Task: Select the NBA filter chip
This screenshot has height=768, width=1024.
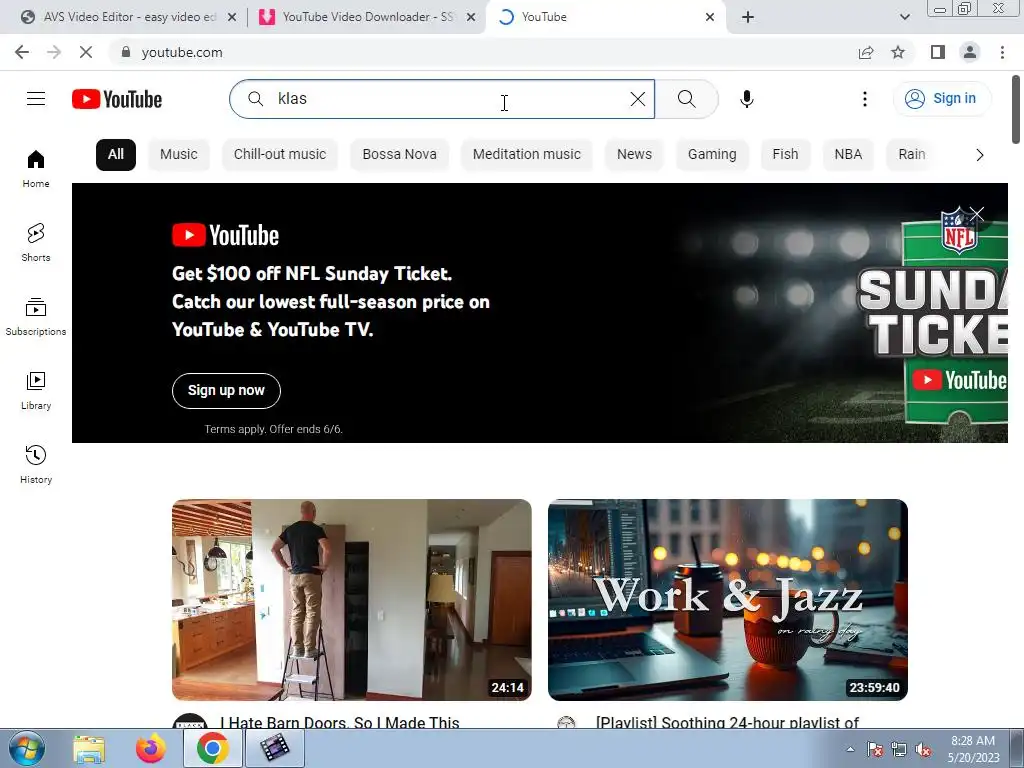Action: pos(848,155)
